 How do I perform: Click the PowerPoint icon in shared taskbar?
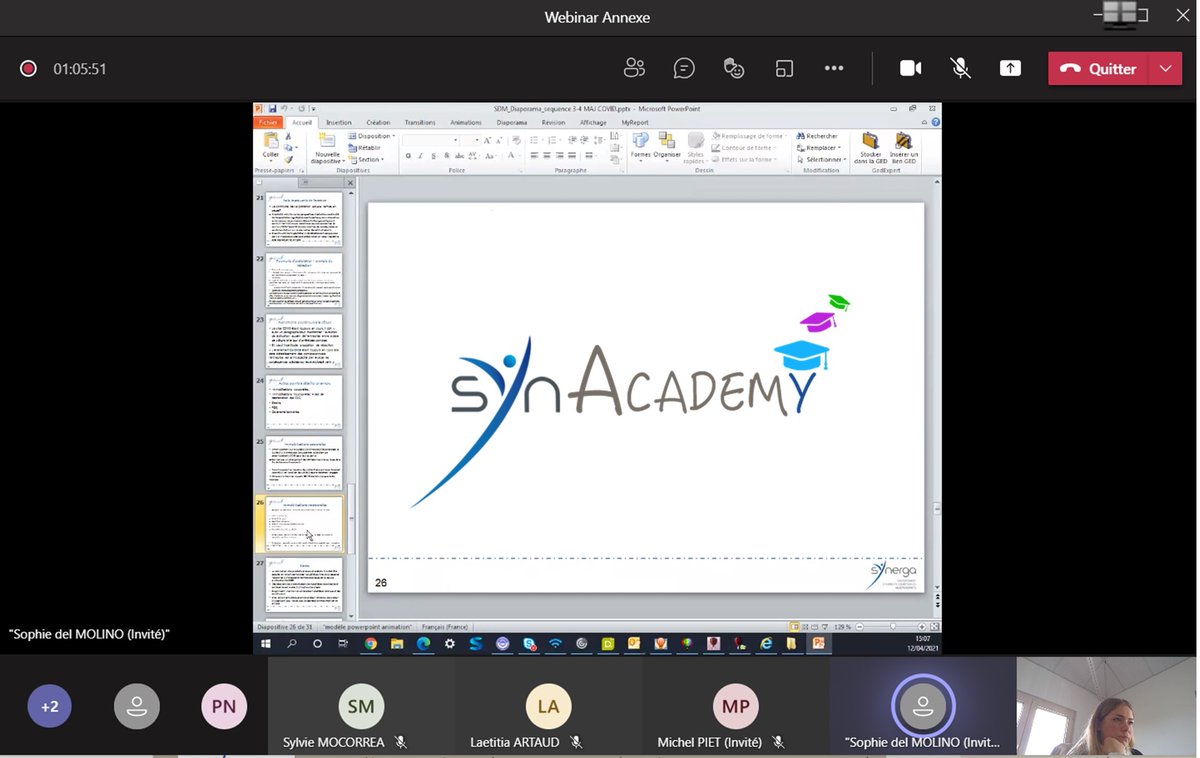pyautogui.click(x=818, y=644)
